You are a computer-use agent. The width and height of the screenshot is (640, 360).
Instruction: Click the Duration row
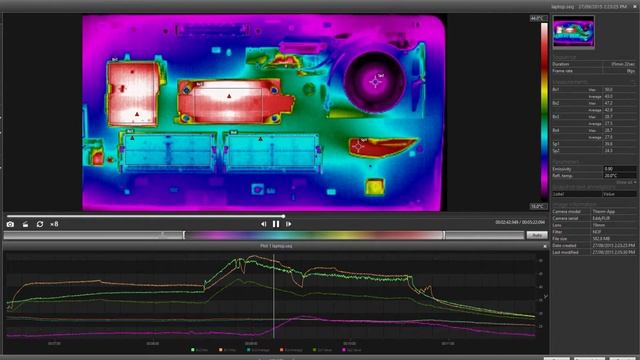[594, 64]
